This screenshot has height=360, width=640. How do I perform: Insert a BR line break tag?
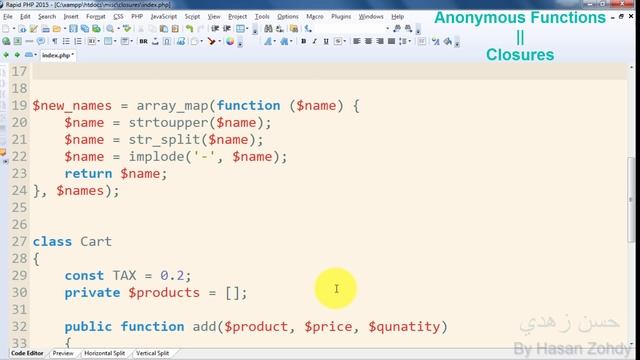pos(143,41)
